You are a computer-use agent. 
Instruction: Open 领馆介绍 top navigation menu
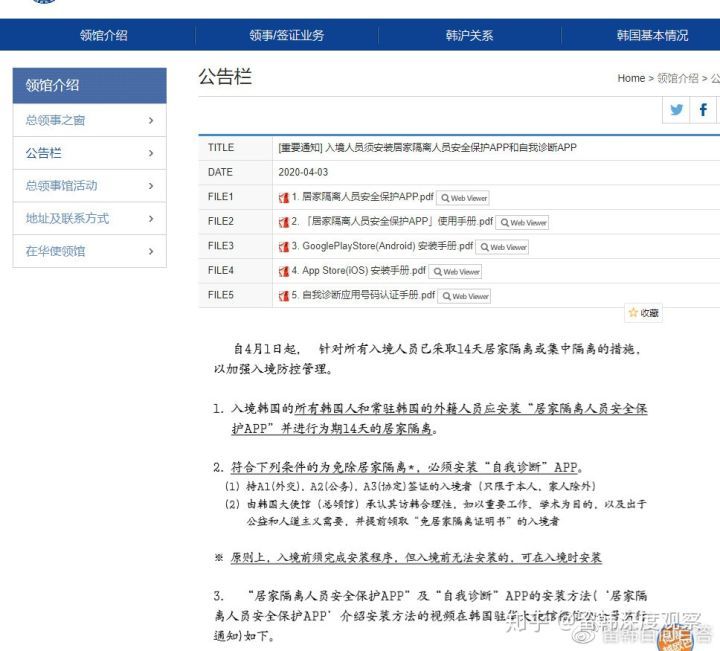click(103, 35)
